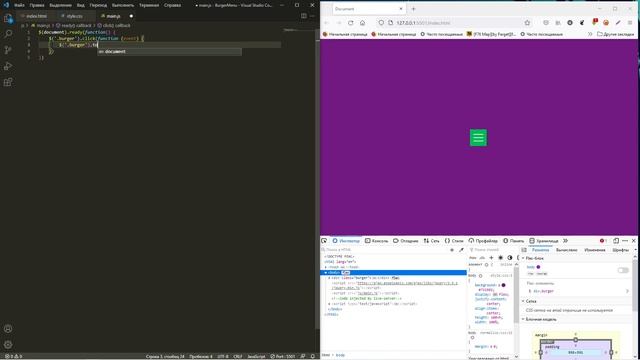Expand the div.burger flex item arrow
Image resolution: width=640 pixels, height=360 pixels.
[627, 291]
